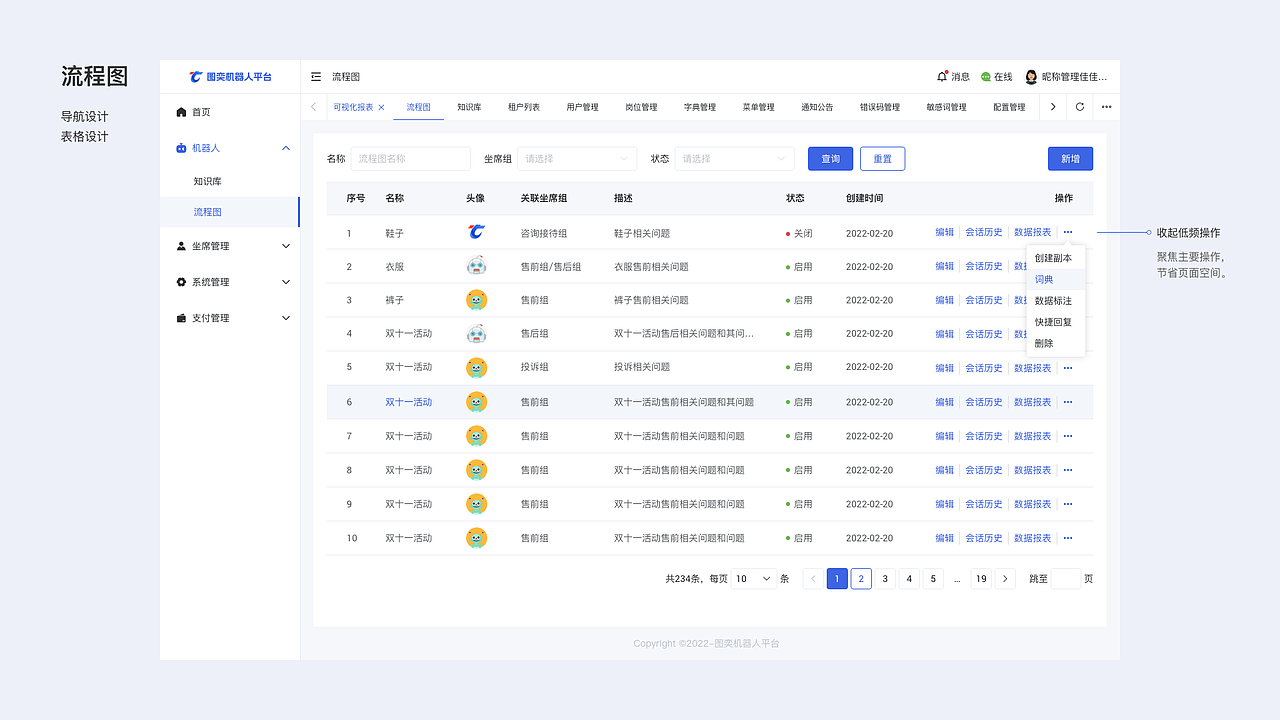
Task: Toggle the sidebar collapse hamburger icon
Action: click(x=316, y=77)
